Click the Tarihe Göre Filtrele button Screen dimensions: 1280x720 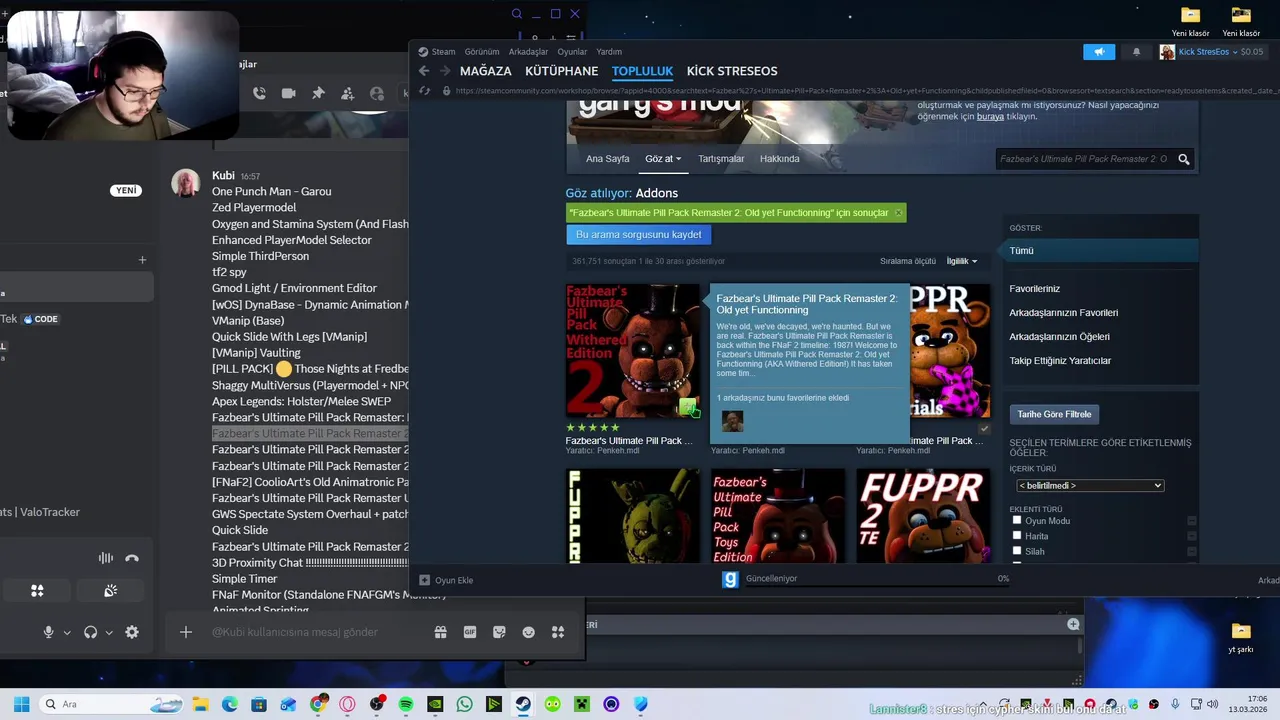(x=1054, y=414)
